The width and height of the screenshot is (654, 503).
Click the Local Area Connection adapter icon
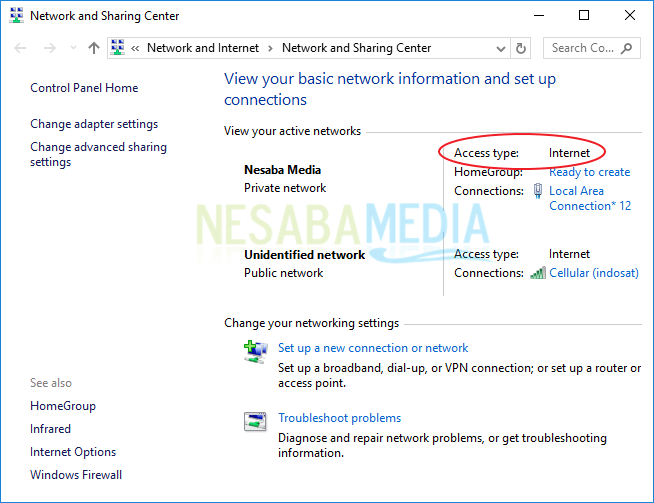[538, 191]
